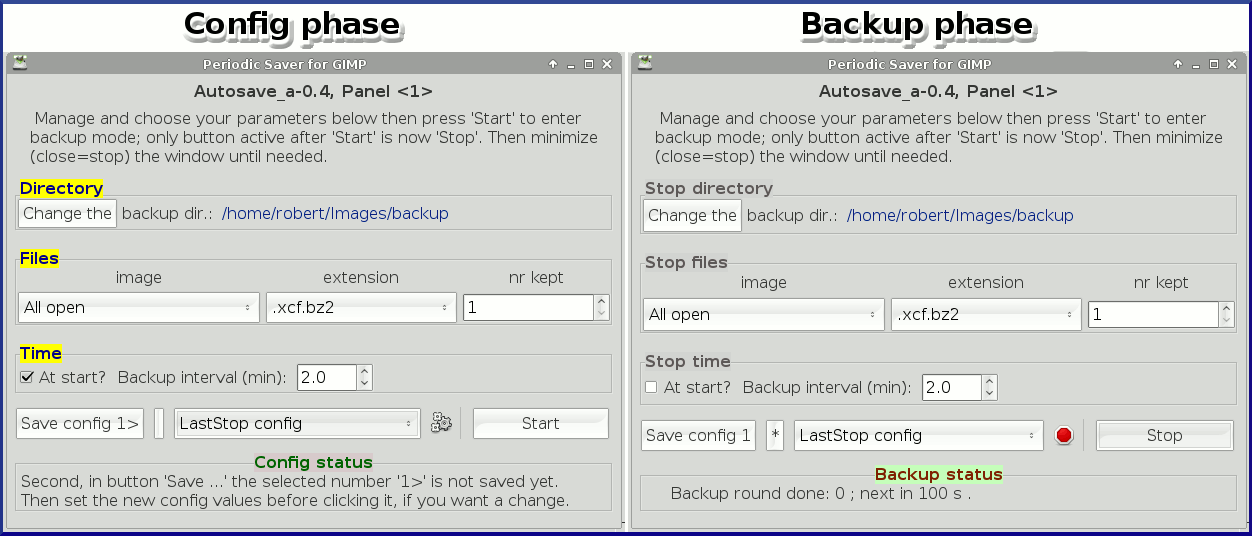Minimize the Config phase Periodic Saver window
Image resolution: width=1252 pixels, height=536 pixels.
571,65
